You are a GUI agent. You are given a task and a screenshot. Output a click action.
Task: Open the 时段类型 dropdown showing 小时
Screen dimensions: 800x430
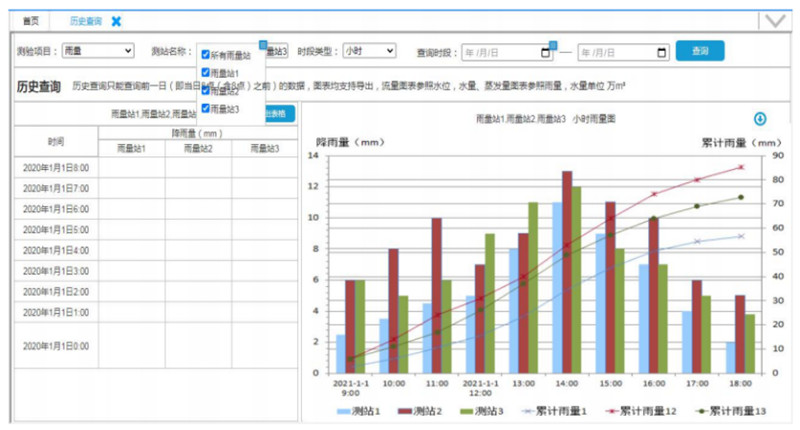coord(369,50)
